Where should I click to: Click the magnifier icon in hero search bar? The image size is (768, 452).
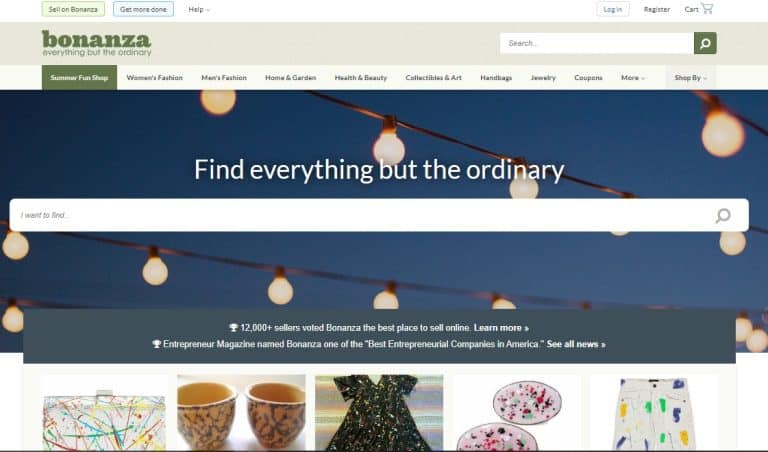click(x=723, y=215)
